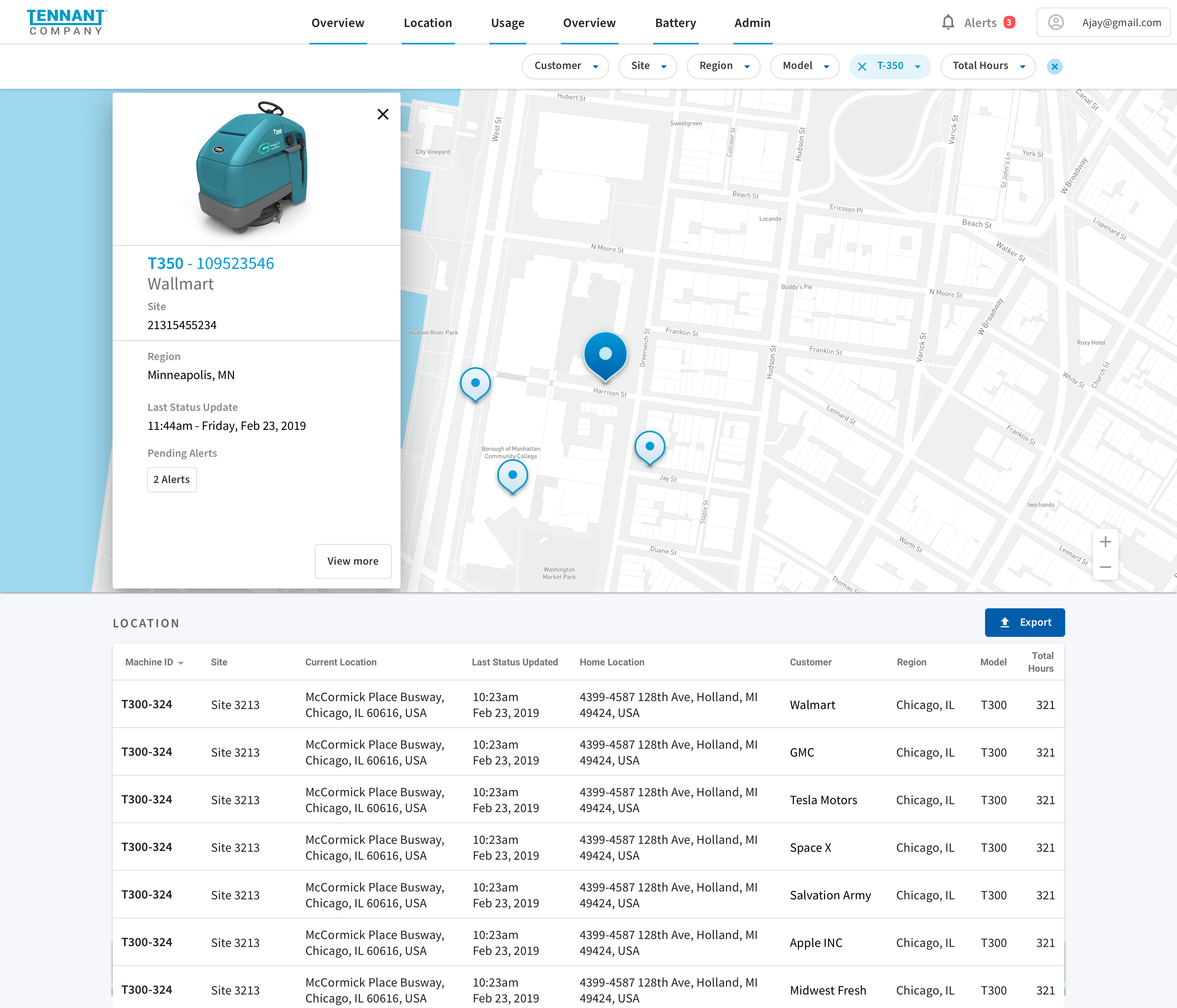This screenshot has width=1177, height=1008.
Task: Click the pin by Borough of Manhattan Community College
Action: [512, 477]
